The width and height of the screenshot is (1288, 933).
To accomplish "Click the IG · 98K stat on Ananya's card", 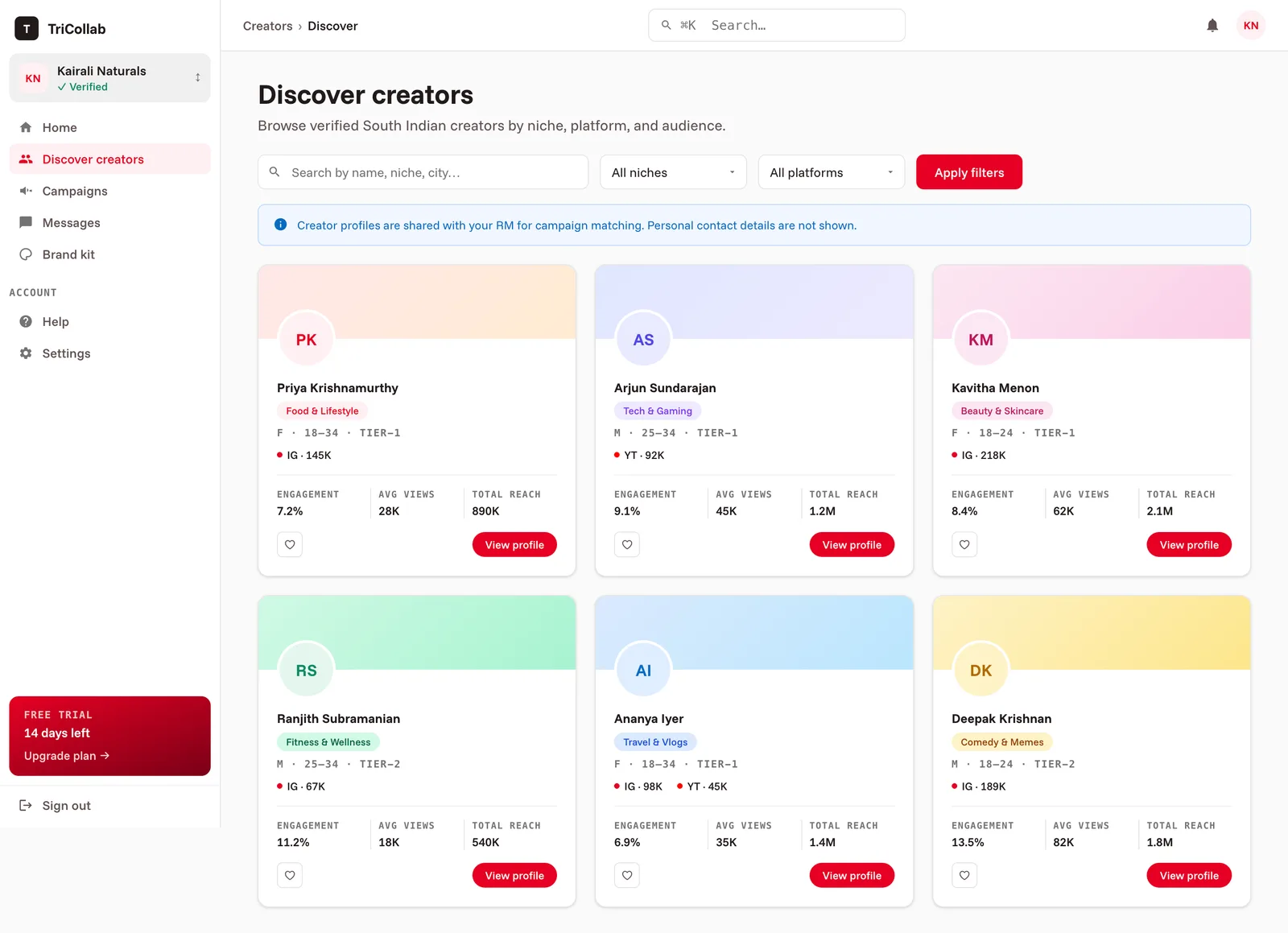I will [x=638, y=786].
